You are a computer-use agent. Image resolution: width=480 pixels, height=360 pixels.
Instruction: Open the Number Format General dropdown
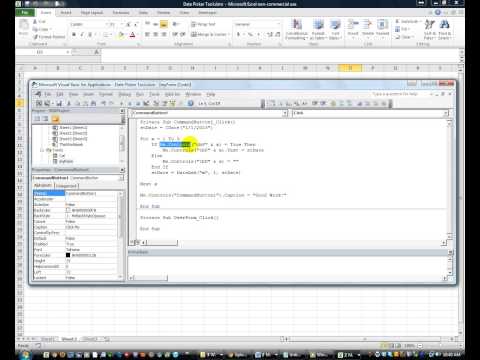pyautogui.click(x=278, y=24)
